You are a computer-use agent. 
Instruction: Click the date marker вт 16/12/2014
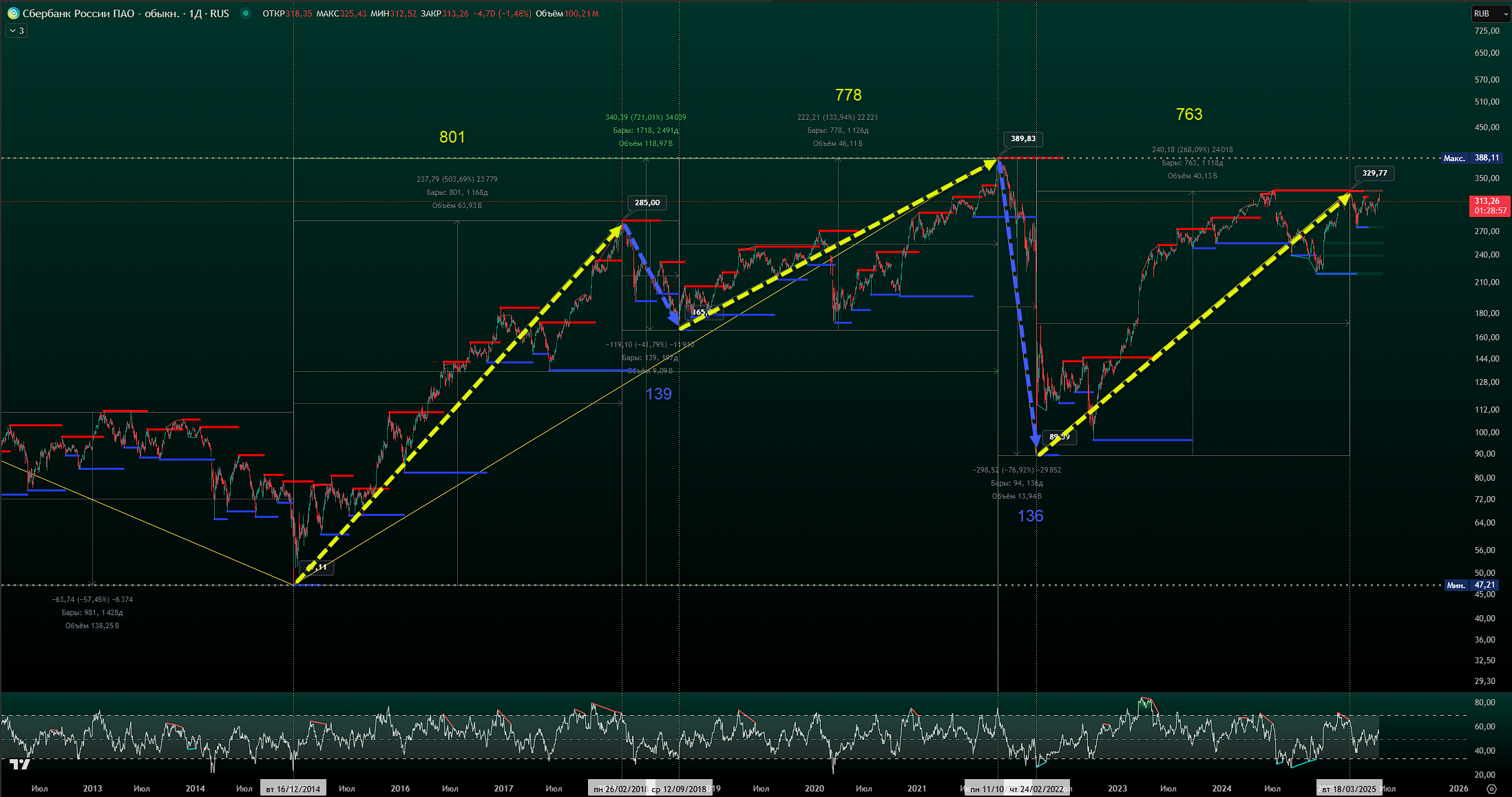point(293,789)
